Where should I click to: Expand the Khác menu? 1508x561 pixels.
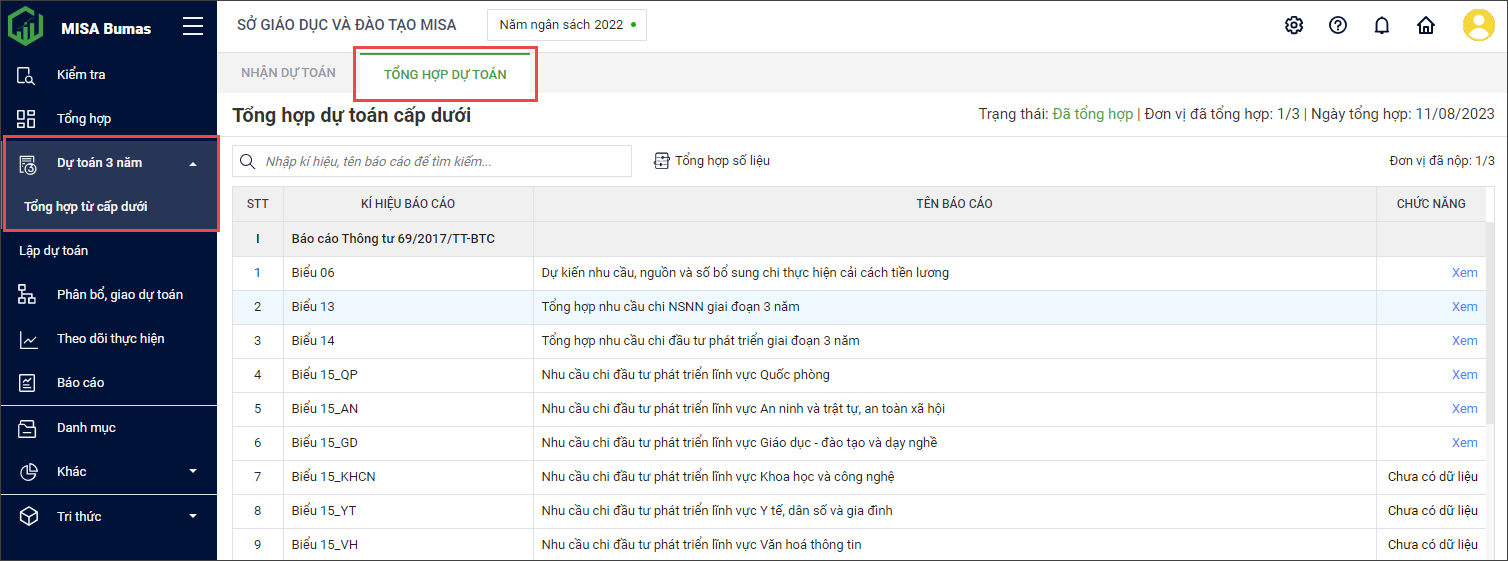193,472
